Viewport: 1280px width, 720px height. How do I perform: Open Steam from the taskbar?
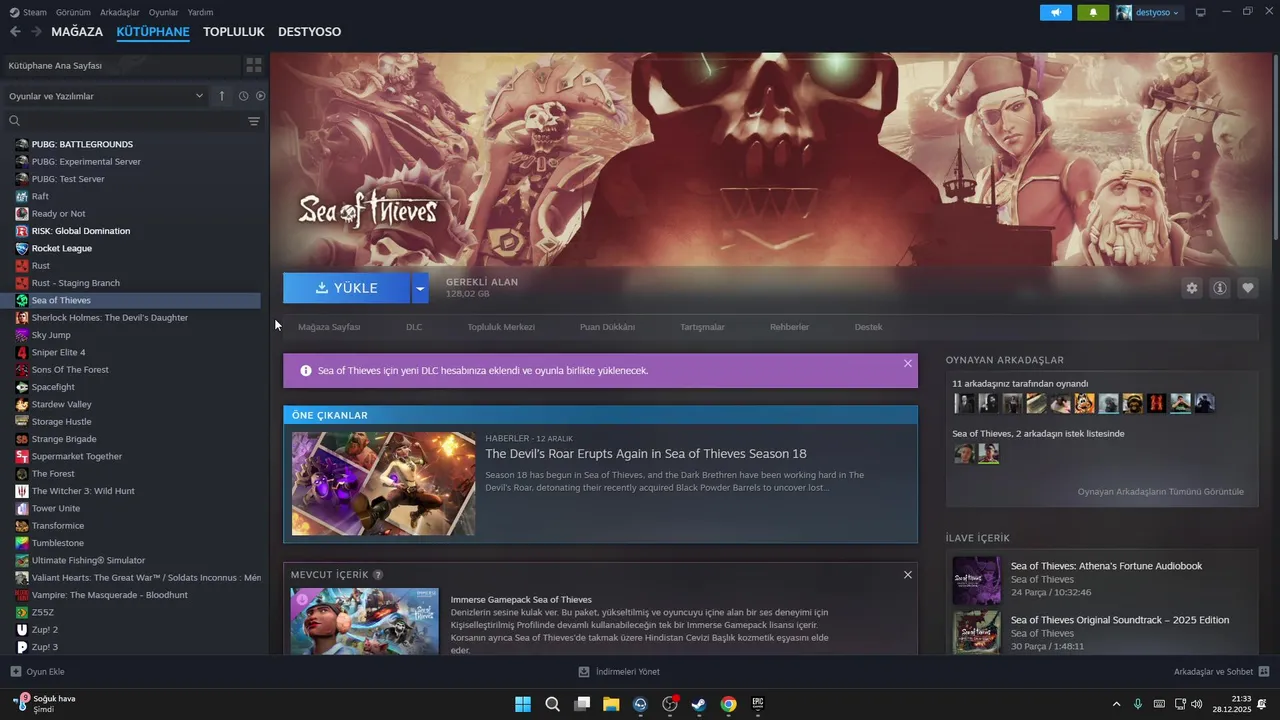click(x=699, y=704)
